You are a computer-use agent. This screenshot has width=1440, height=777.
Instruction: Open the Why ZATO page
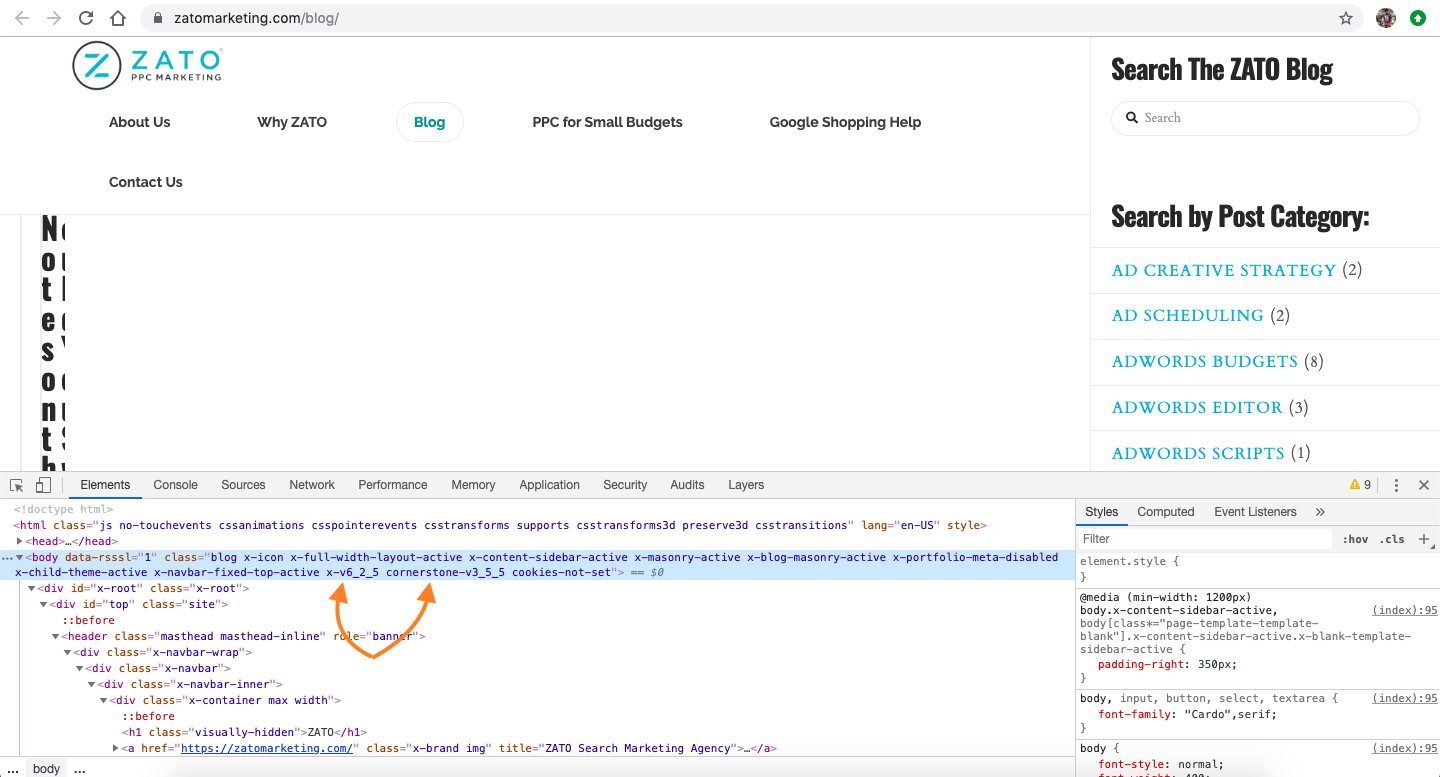pyautogui.click(x=292, y=122)
